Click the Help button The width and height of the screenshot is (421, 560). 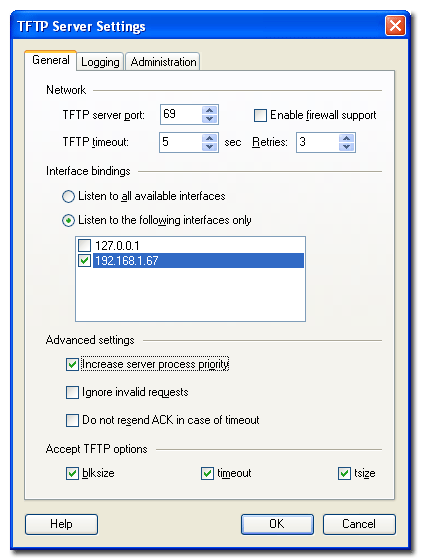pyautogui.click(x=61, y=524)
